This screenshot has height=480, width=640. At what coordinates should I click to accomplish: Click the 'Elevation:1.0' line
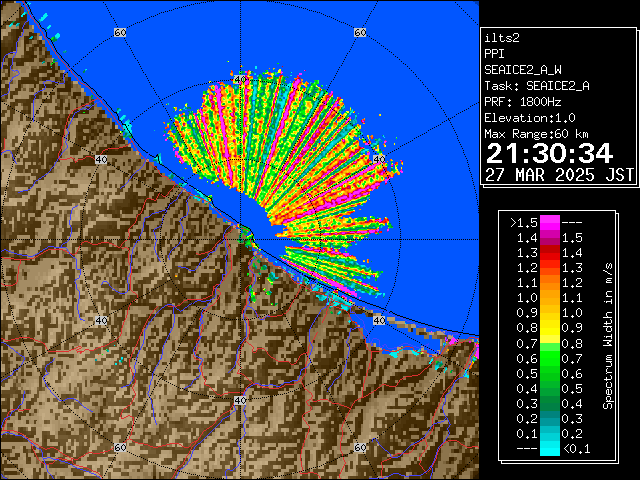click(530, 118)
